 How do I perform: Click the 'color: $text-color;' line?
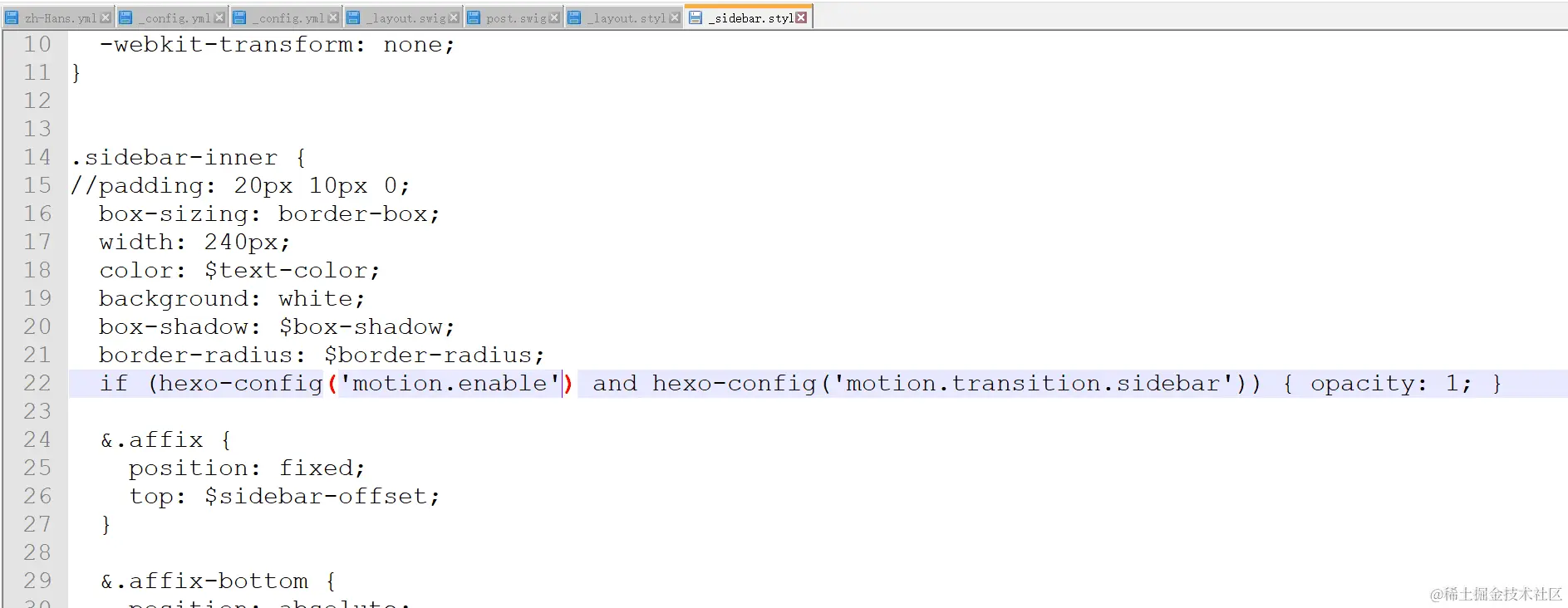tap(239, 270)
